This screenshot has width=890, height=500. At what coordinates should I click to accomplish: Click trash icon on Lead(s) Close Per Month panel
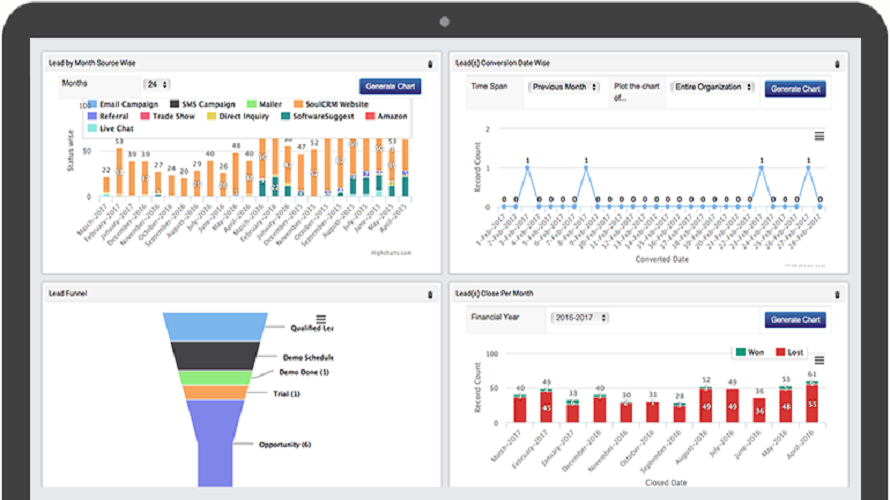pyautogui.click(x=836, y=294)
